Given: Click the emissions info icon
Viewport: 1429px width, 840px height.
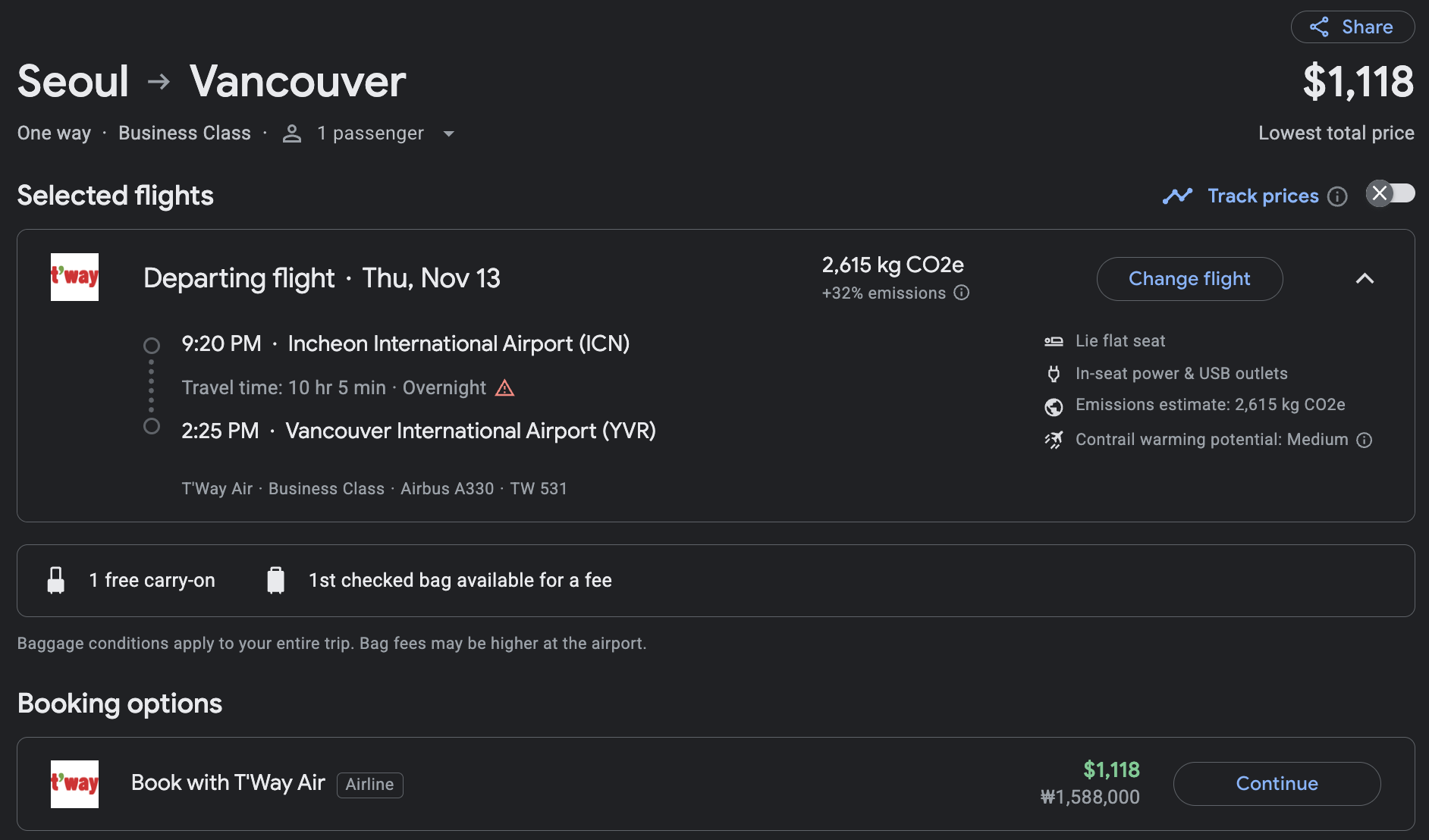Looking at the screenshot, I should click(961, 293).
